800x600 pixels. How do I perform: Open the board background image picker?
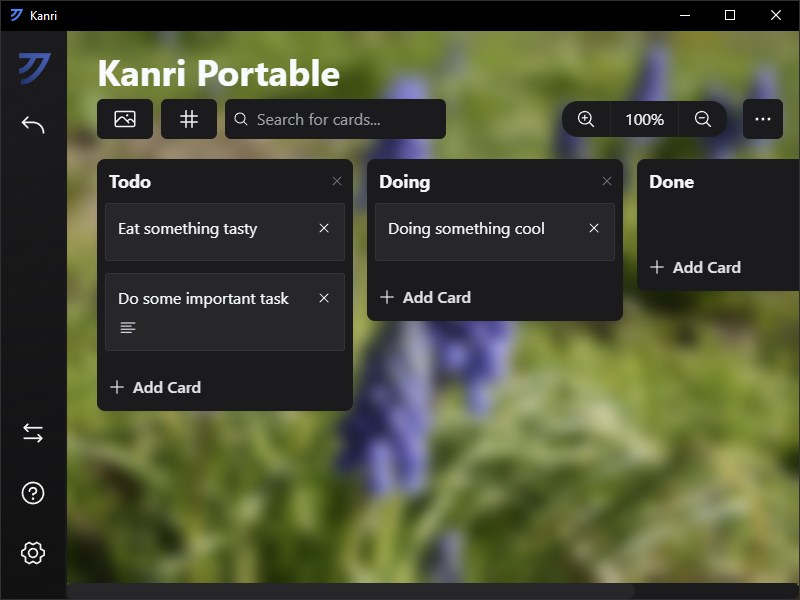pyautogui.click(x=125, y=119)
